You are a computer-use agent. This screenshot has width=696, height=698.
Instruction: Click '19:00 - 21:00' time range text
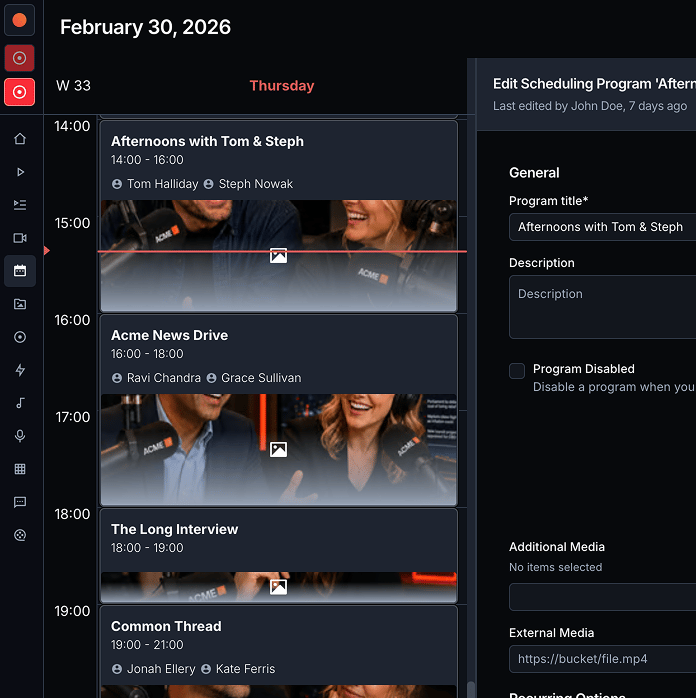[147, 645]
